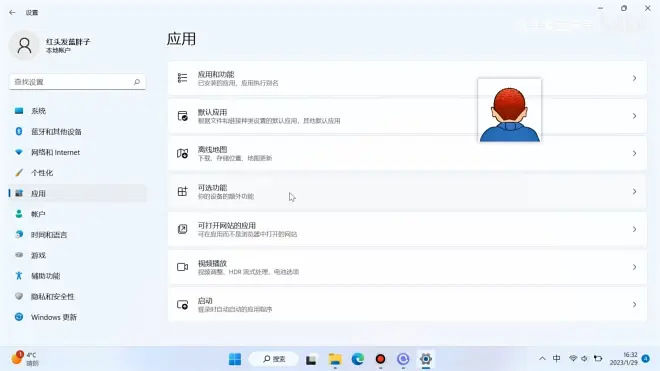660x371 pixels.
Task: Click the 视频播放 camera icon
Action: pyautogui.click(x=182, y=267)
